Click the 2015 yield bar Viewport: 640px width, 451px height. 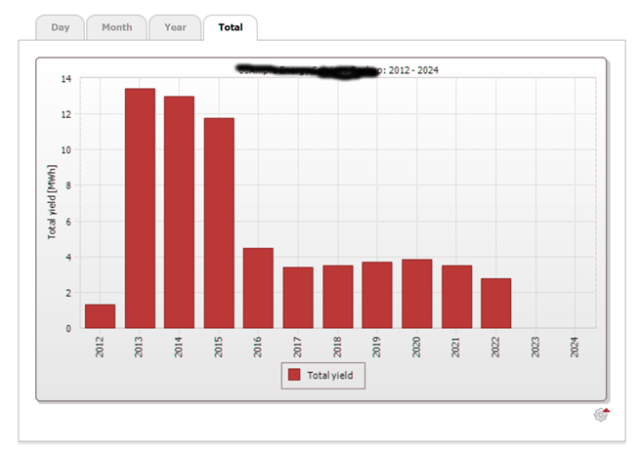click(x=219, y=223)
